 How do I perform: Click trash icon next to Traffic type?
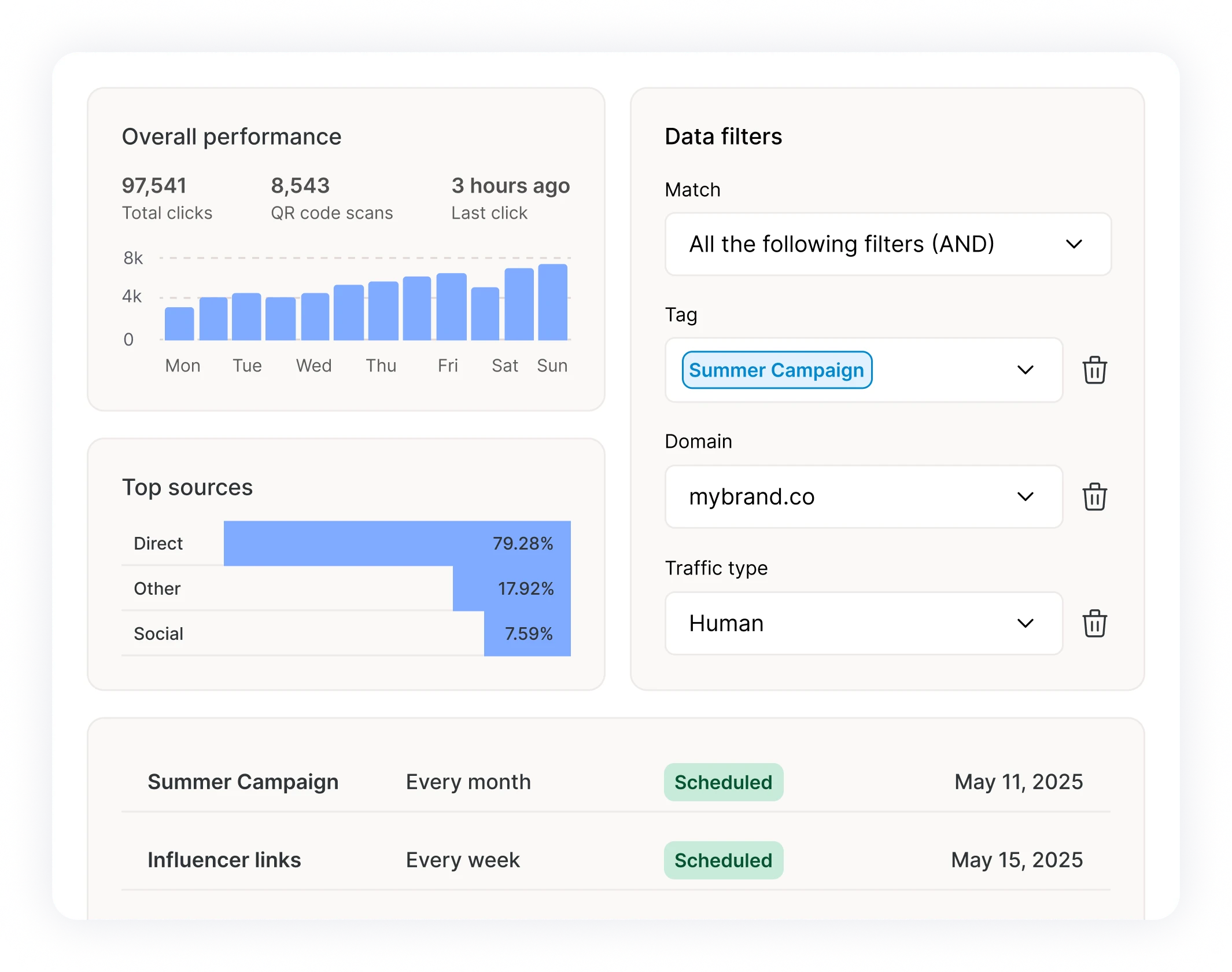[1094, 624]
